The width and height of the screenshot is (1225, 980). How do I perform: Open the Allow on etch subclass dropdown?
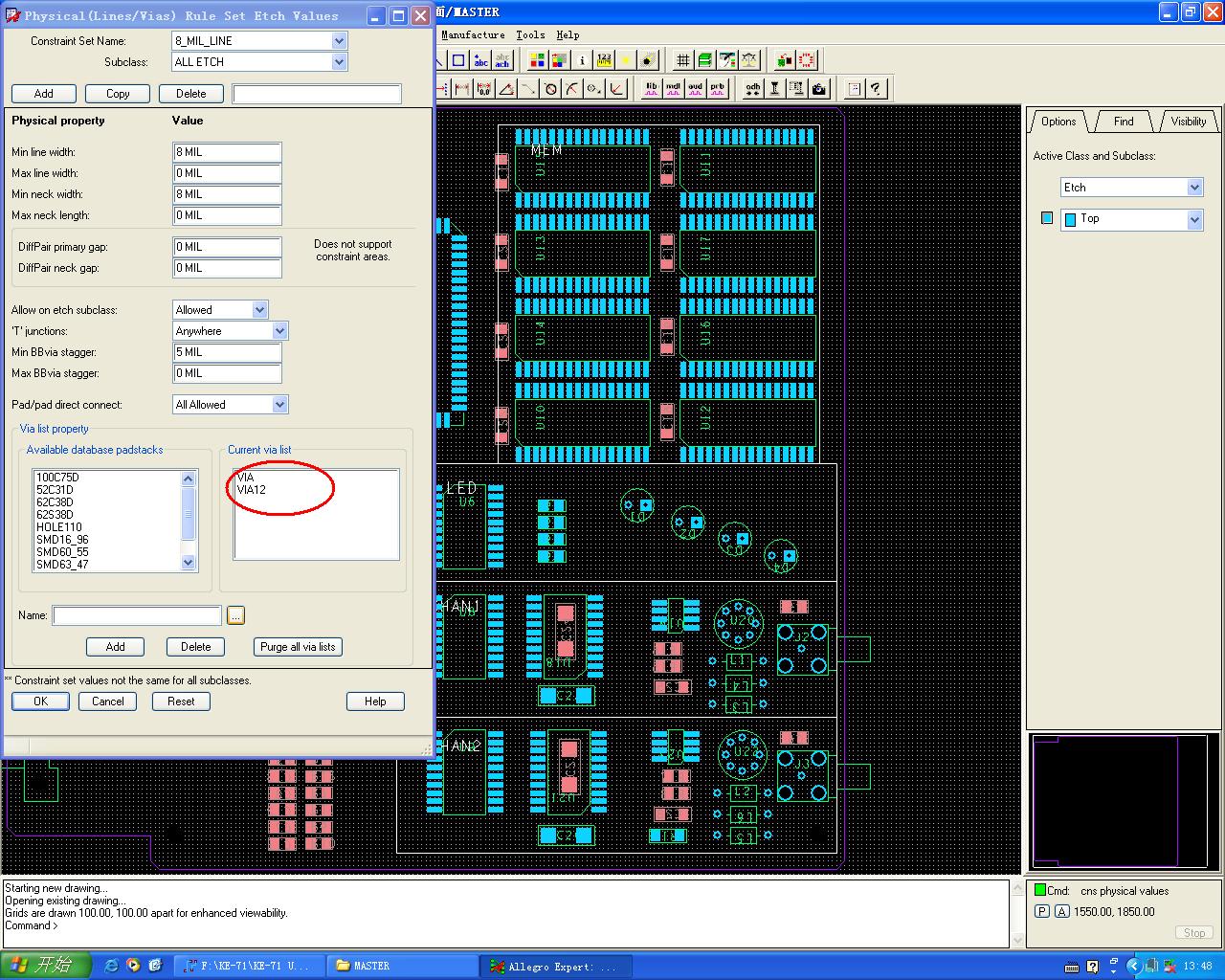[x=259, y=310]
